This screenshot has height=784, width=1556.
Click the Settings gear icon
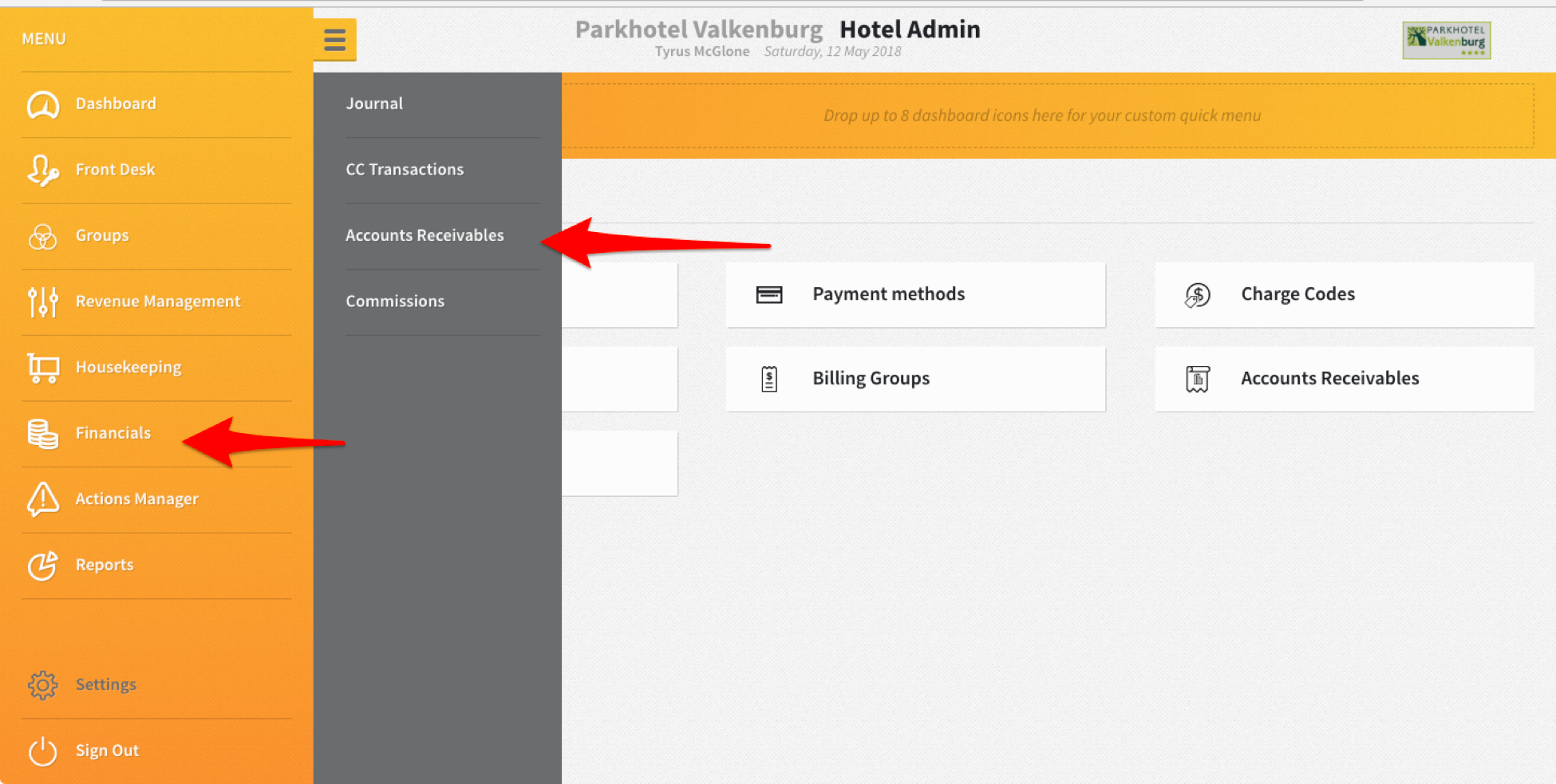(43, 685)
